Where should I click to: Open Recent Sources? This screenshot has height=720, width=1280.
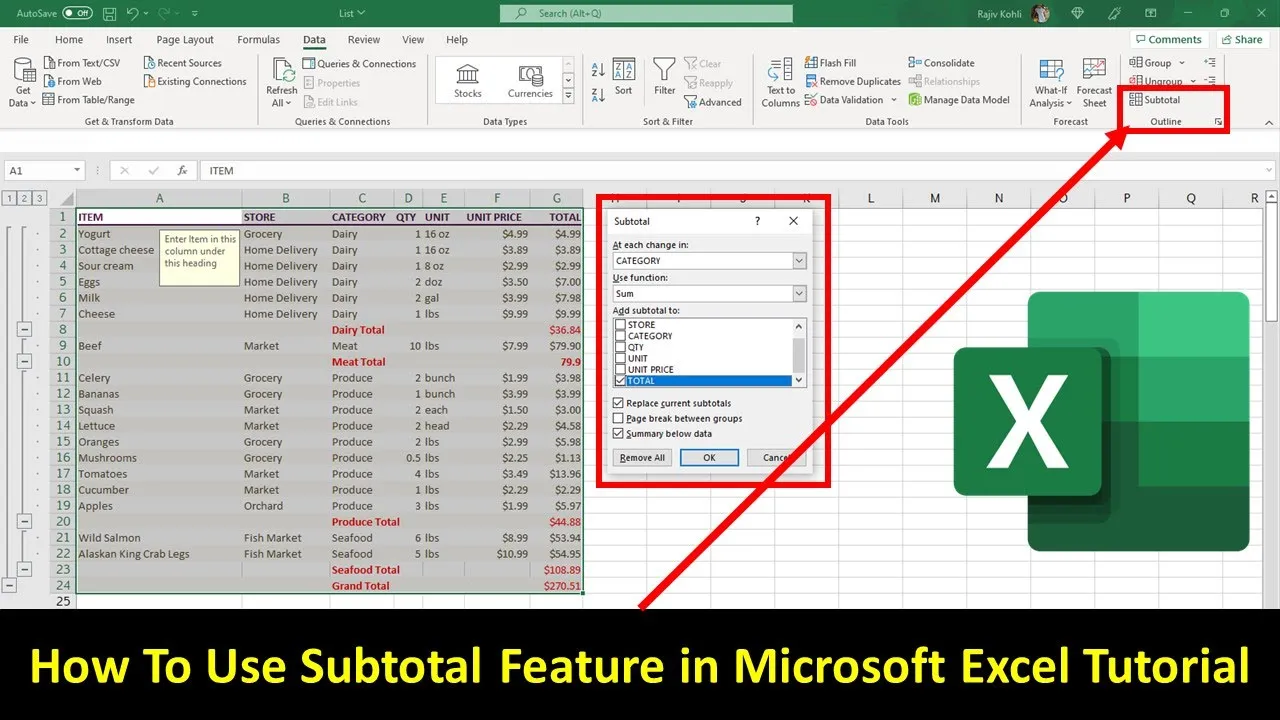coord(182,63)
